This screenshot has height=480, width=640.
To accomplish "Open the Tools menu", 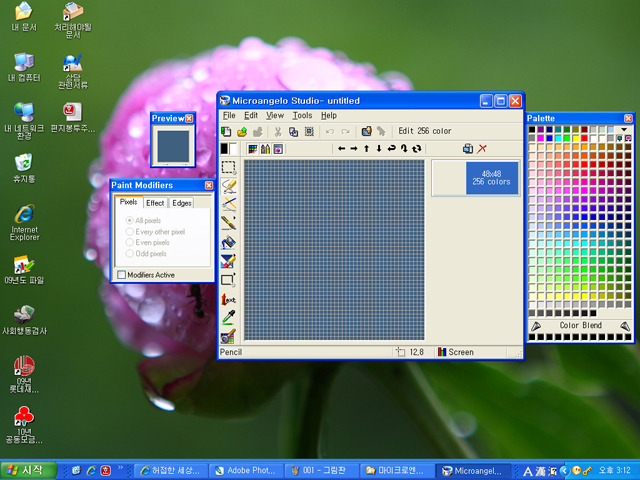I will coord(302,116).
